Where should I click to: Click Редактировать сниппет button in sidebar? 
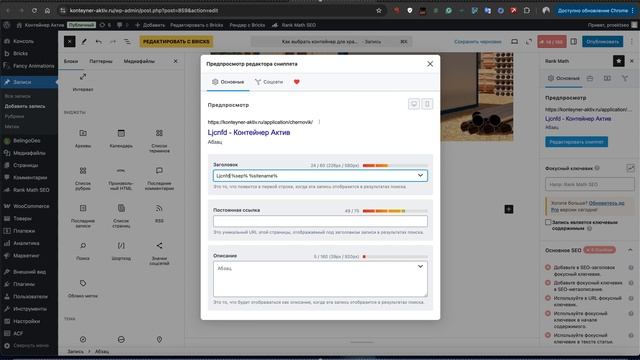[x=576, y=142]
